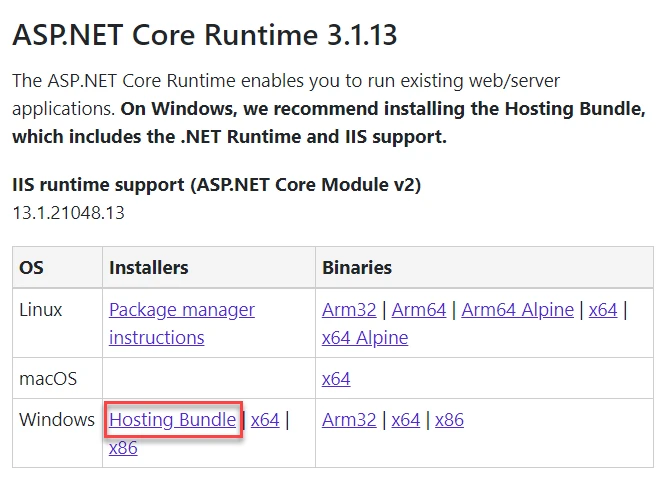
Task: Select the x64 Alpine binaries link
Action: pos(365,338)
